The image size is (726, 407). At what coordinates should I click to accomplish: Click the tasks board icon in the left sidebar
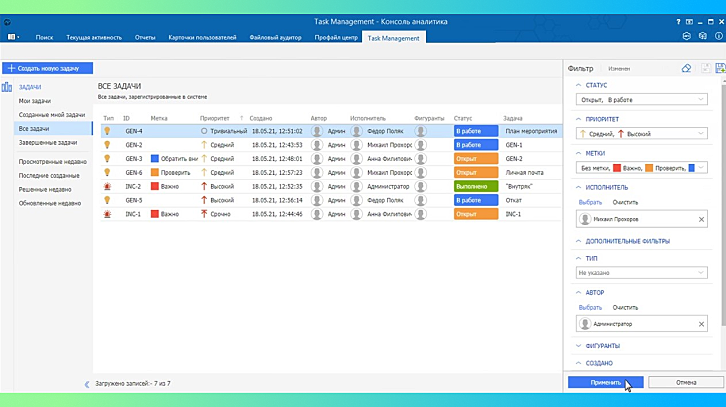tap(8, 88)
